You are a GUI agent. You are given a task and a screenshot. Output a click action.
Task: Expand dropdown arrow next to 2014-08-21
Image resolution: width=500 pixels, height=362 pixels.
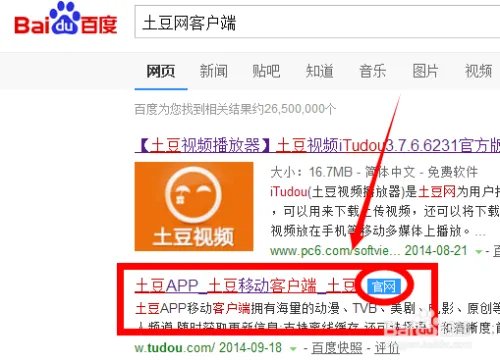click(479, 252)
